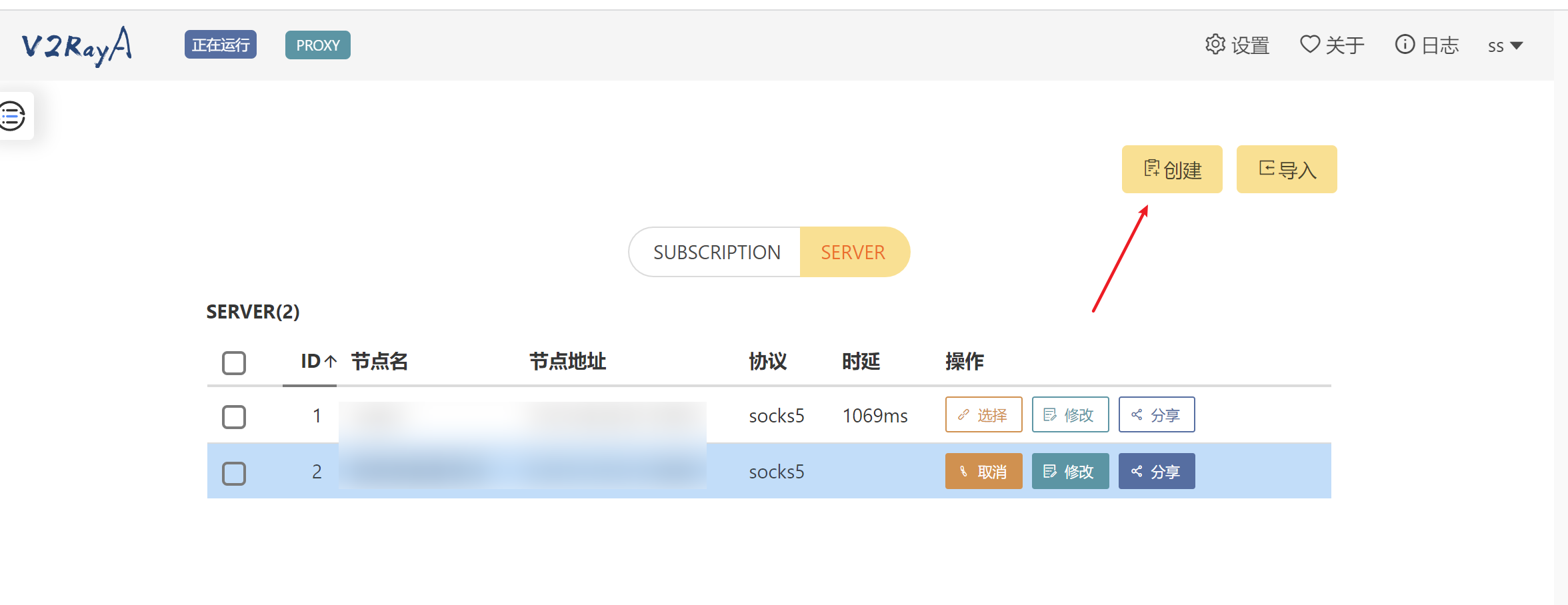Open the ss user dropdown
The height and width of the screenshot is (605, 1568).
pos(1505,45)
